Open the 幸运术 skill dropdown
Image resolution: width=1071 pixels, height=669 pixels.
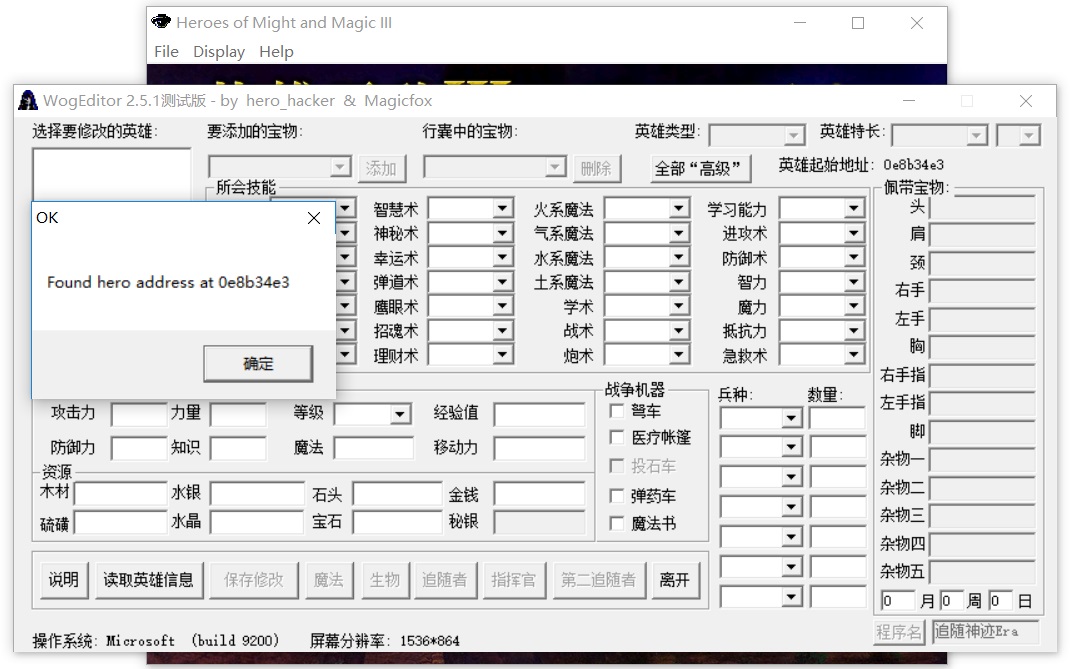[x=502, y=258]
